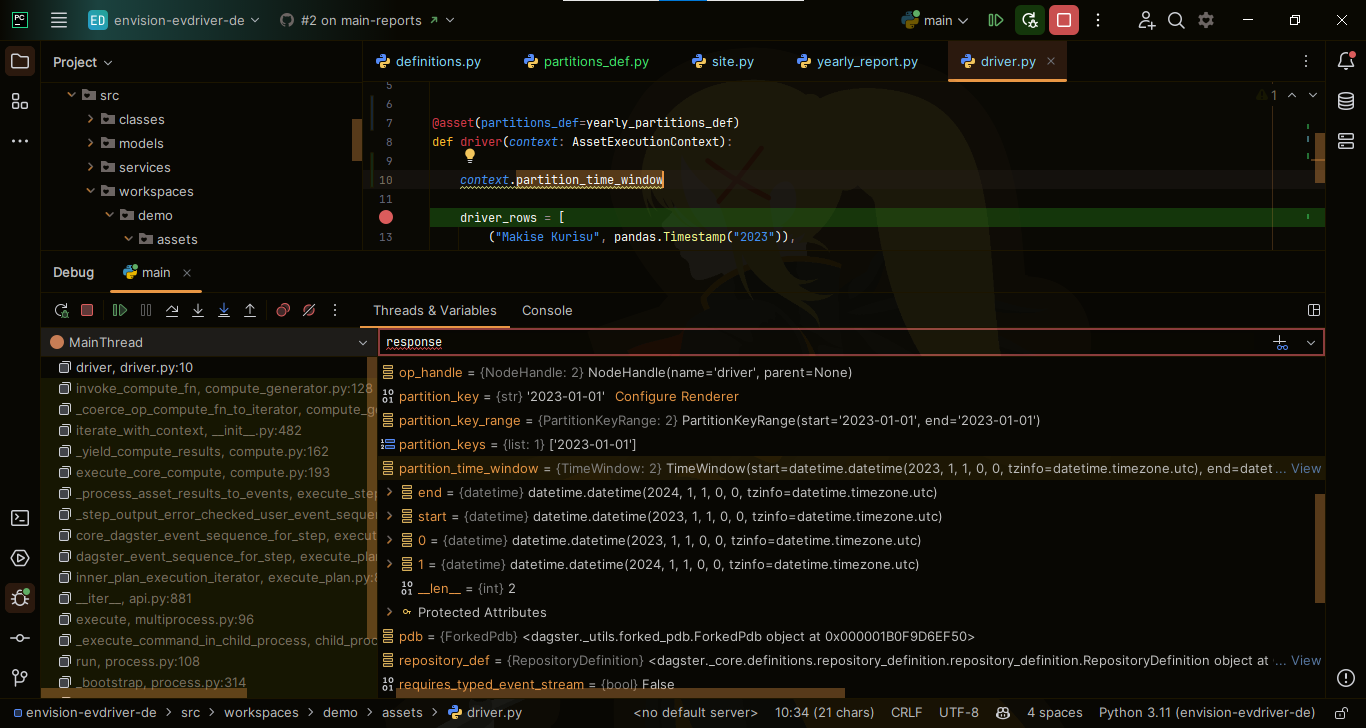Select frame 'invoke_compute_fn, compute_generator.py:128'
This screenshot has width=1366, height=728.
pos(209,388)
